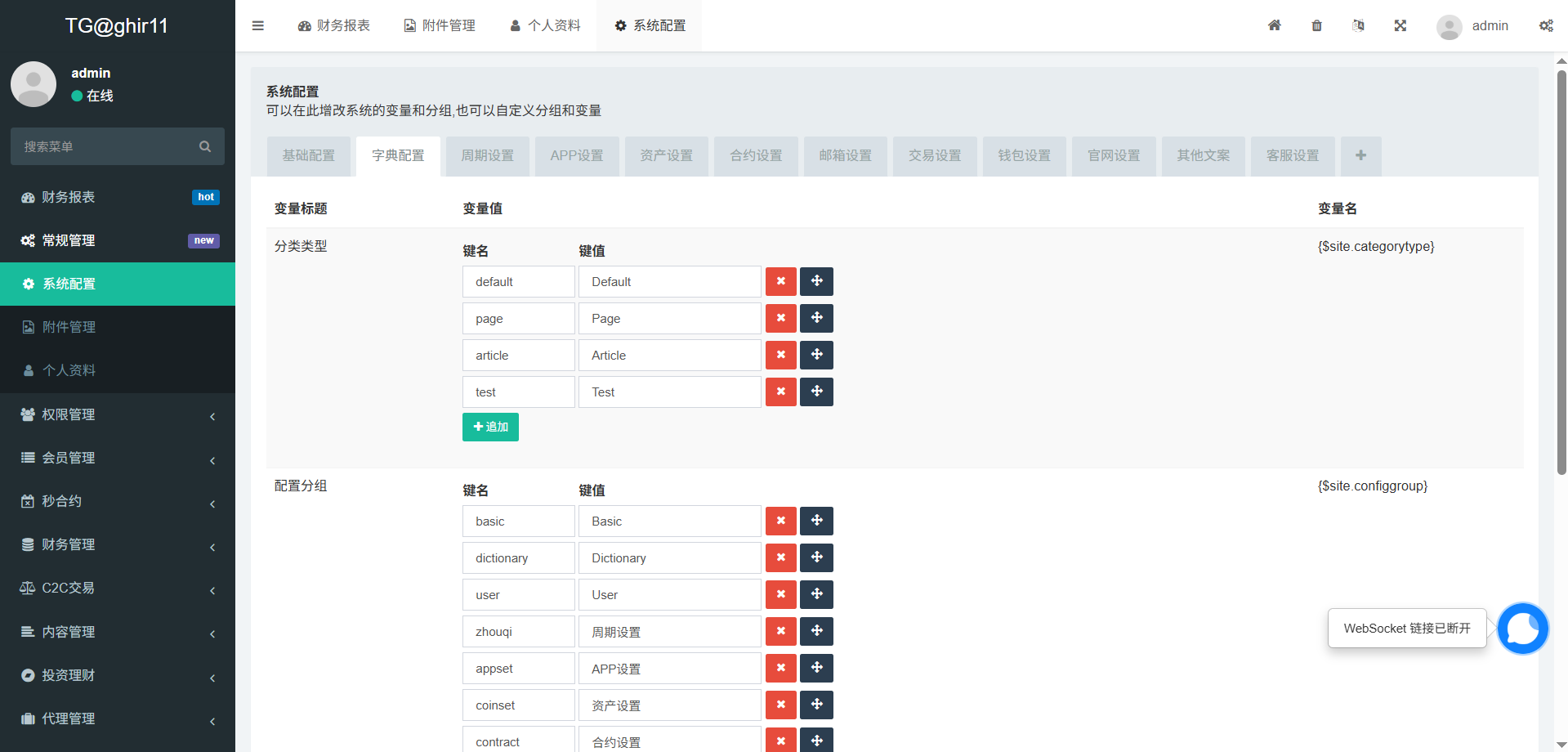Click the 'test' key name field
The image size is (1568, 752).
pyautogui.click(x=518, y=392)
